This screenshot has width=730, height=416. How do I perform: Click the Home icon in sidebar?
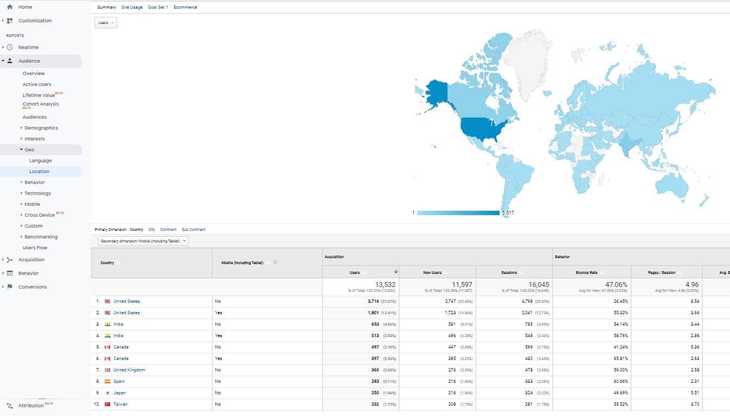pos(9,7)
